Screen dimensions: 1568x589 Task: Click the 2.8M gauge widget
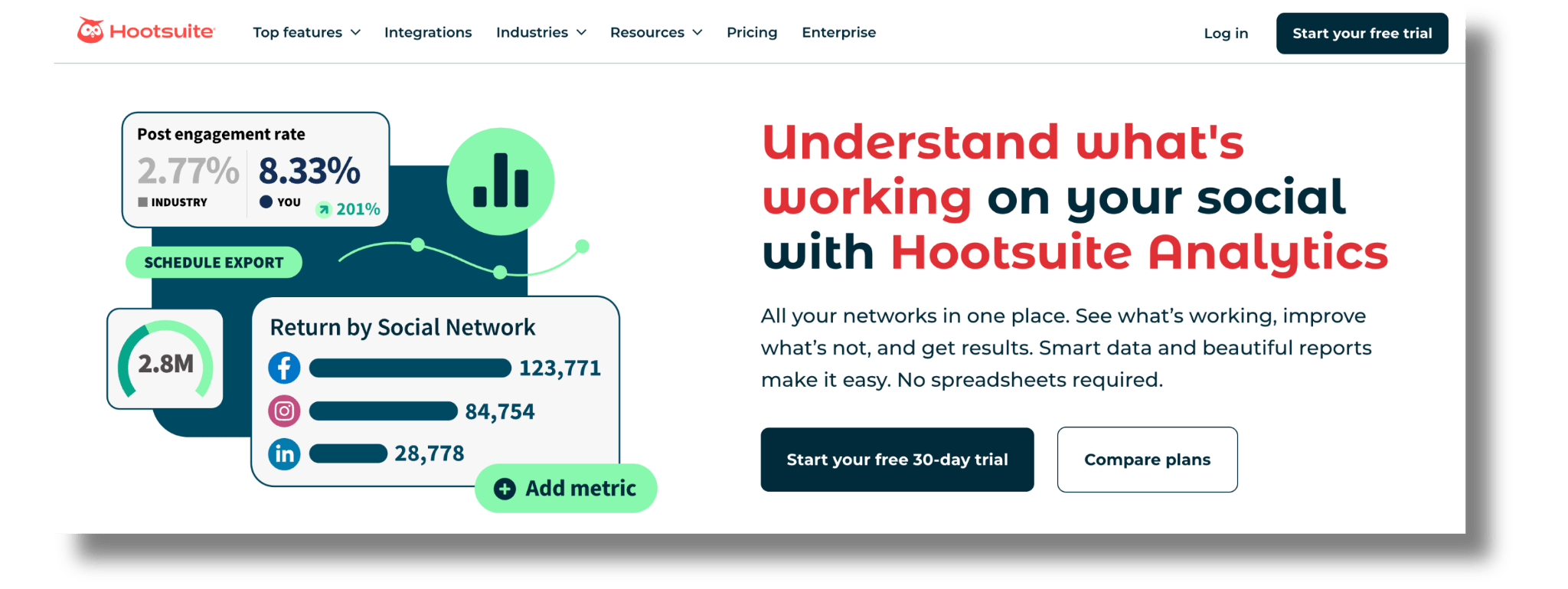165,358
